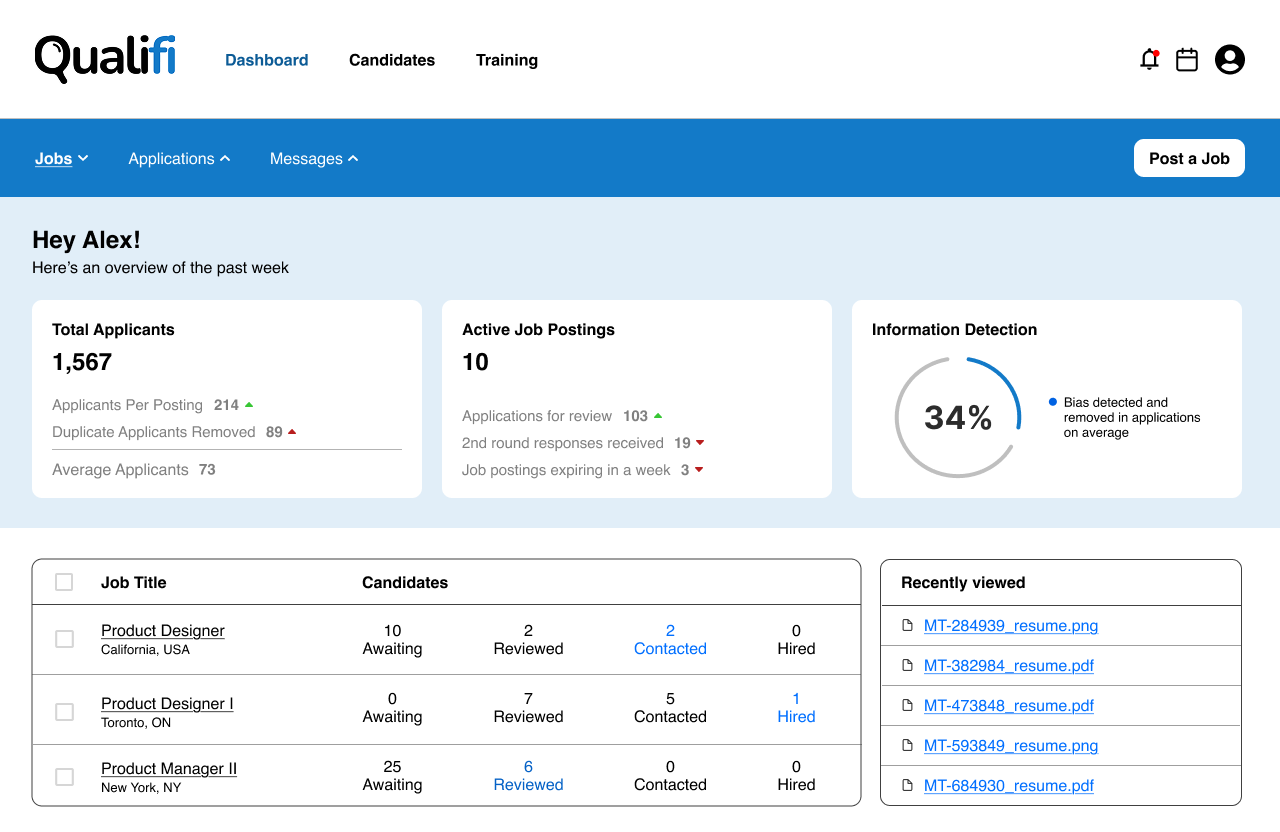The height and width of the screenshot is (832, 1280).
Task: Check the Product Designer California row checkbox
Action: (x=64, y=639)
